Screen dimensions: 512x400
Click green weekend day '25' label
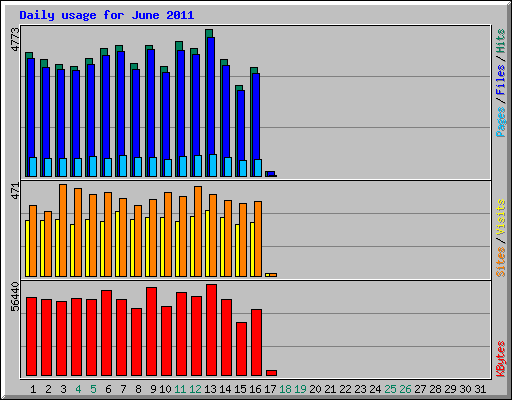coord(390,389)
